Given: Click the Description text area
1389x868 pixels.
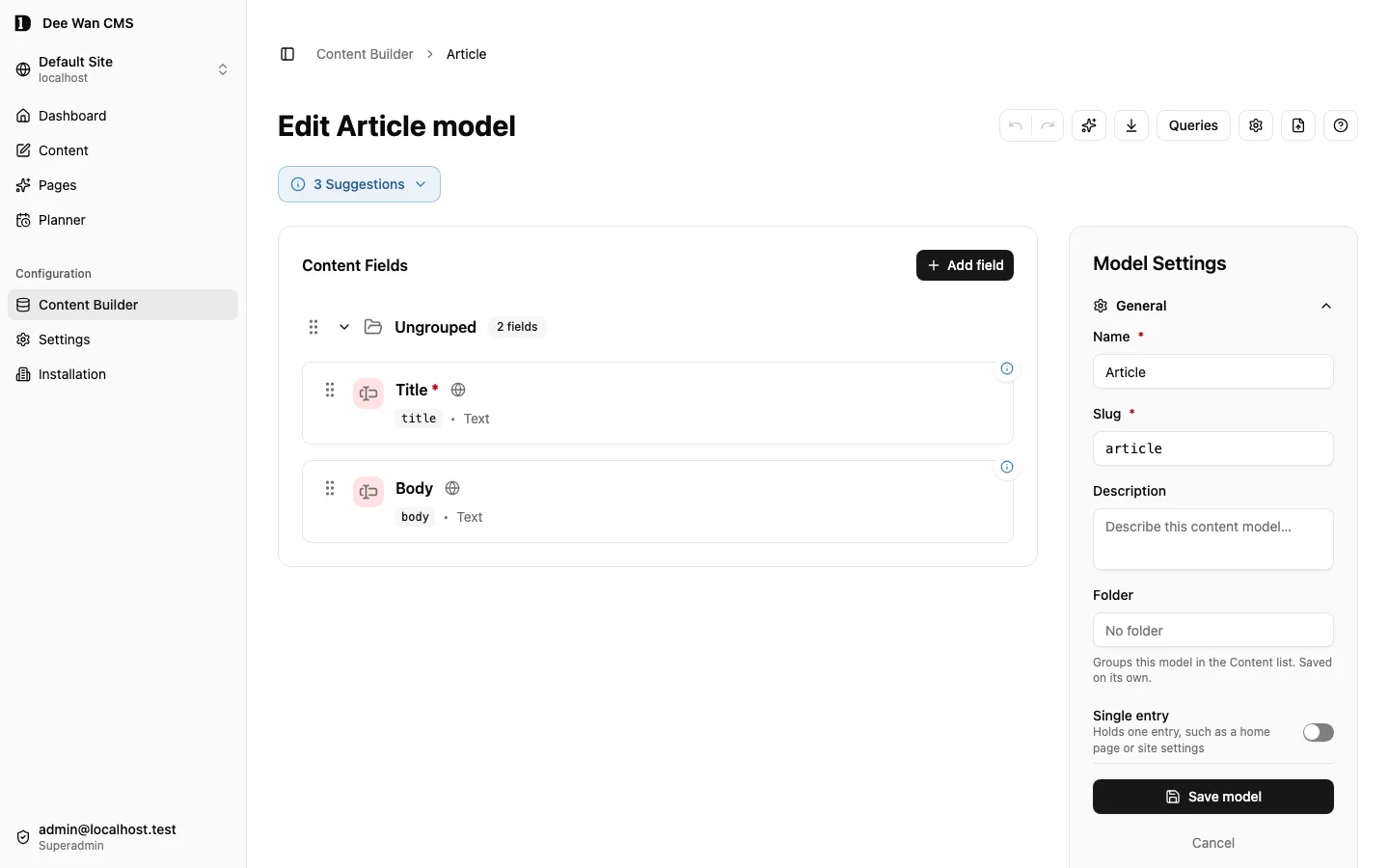Looking at the screenshot, I should click(1213, 539).
